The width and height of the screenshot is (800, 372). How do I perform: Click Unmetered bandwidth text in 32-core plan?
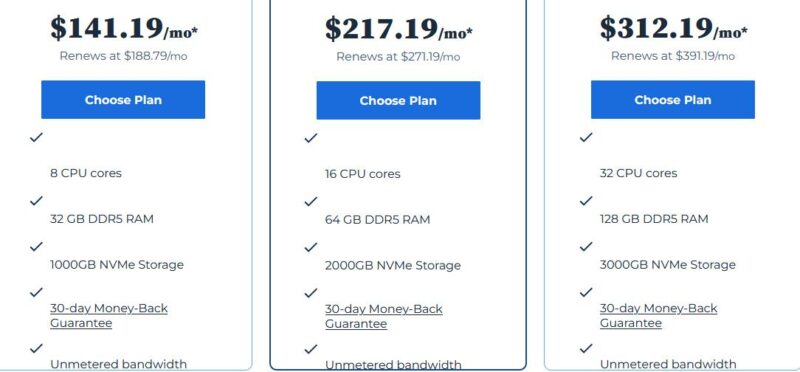668,364
